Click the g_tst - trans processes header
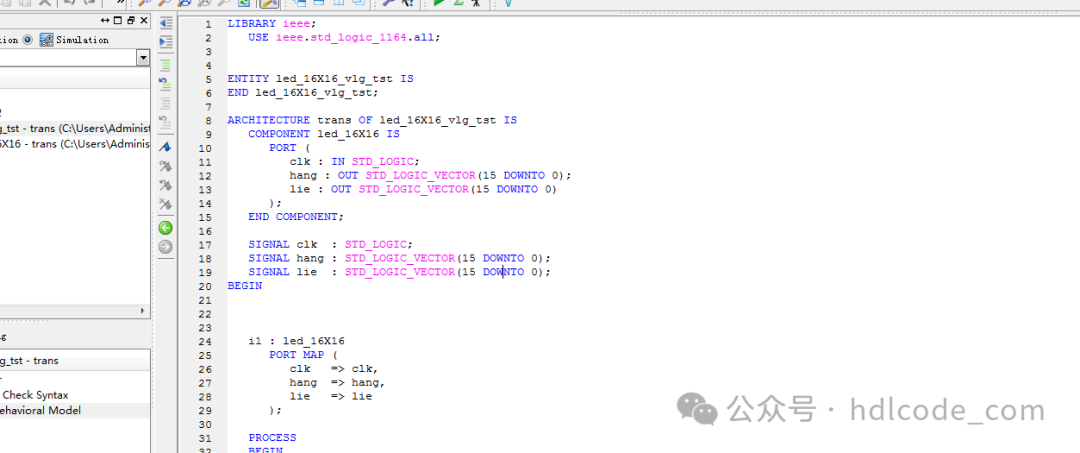 click(x=74, y=361)
